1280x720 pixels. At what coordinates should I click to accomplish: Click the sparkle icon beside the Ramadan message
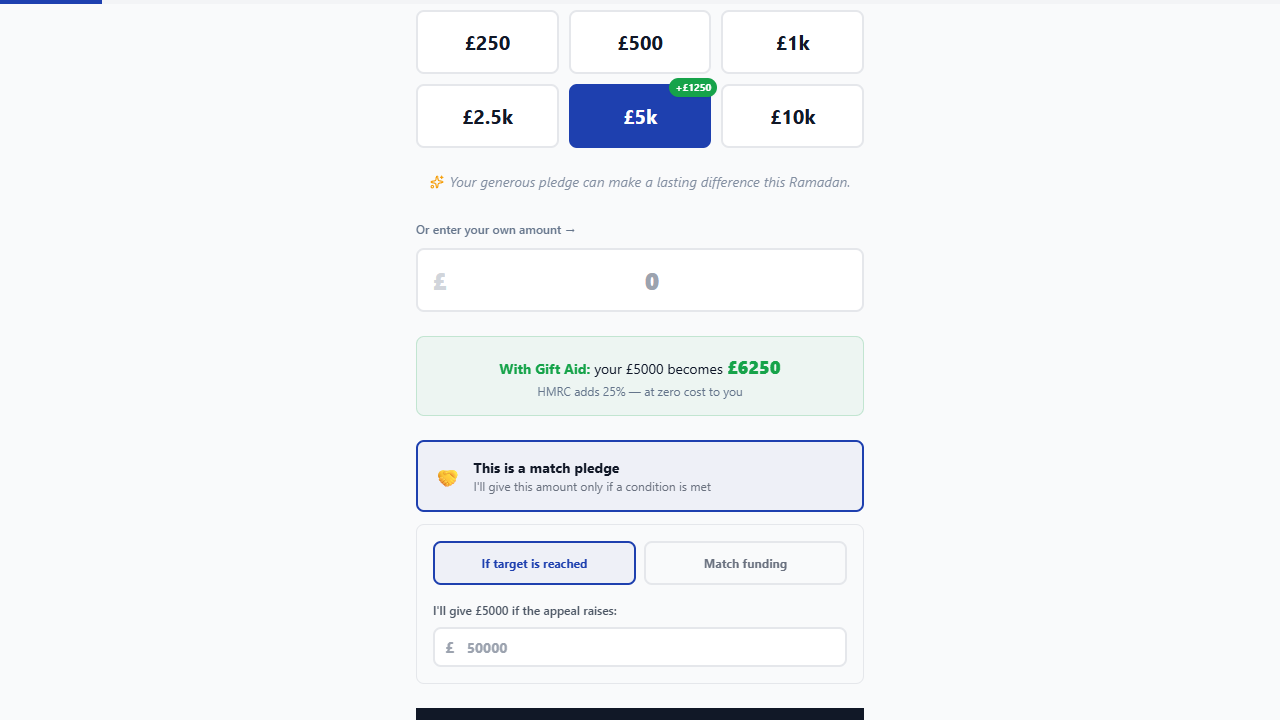436,182
